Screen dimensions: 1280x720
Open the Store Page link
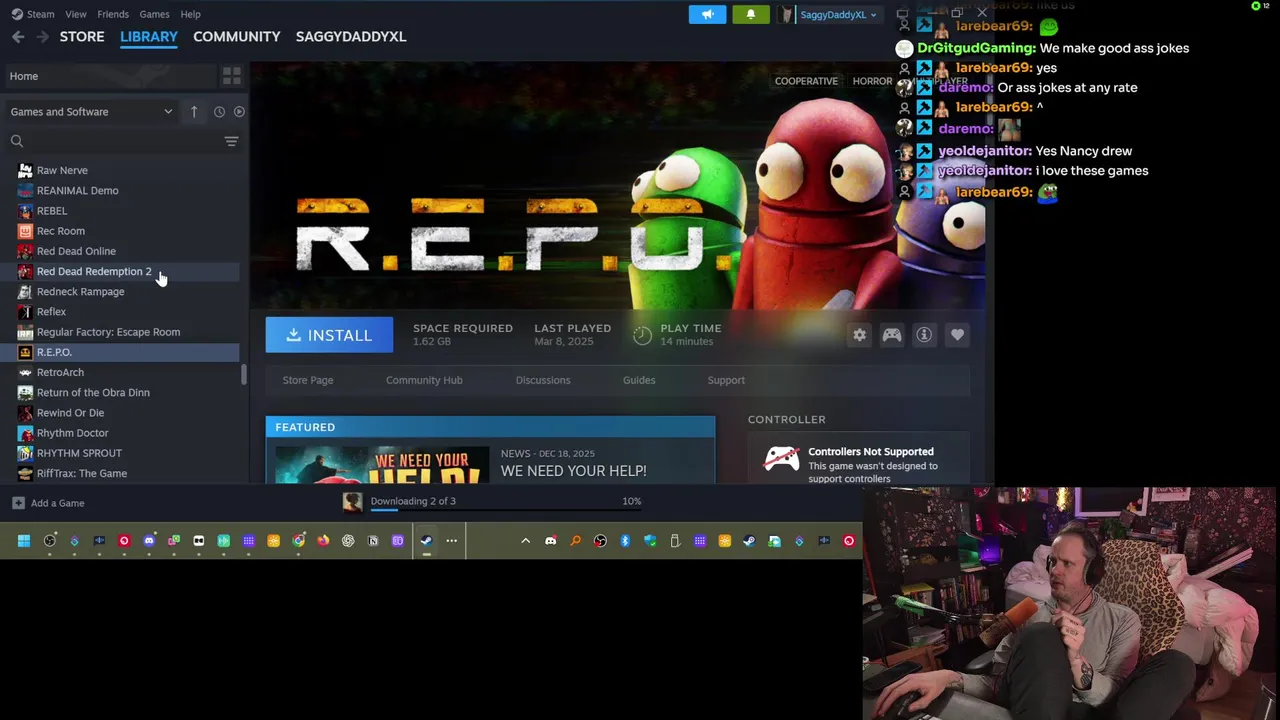coord(308,380)
